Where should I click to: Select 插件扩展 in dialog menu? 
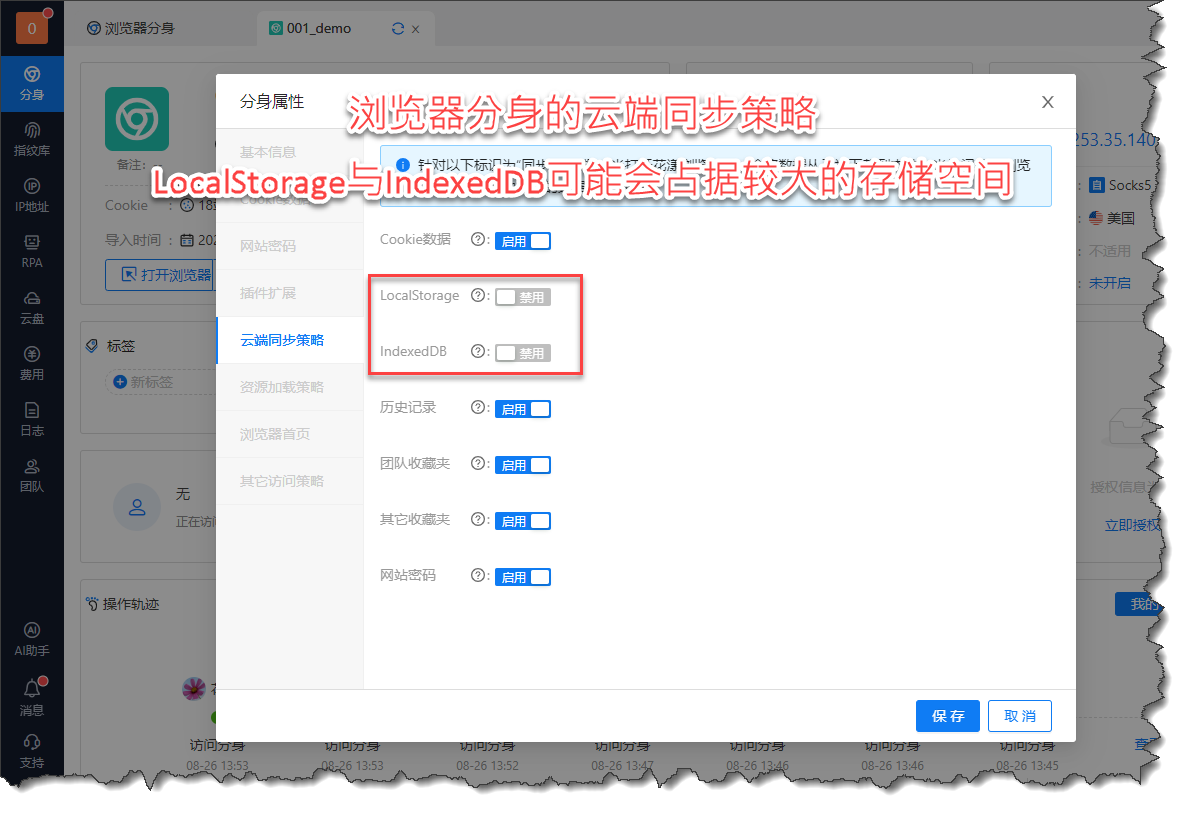pyautogui.click(x=290, y=293)
